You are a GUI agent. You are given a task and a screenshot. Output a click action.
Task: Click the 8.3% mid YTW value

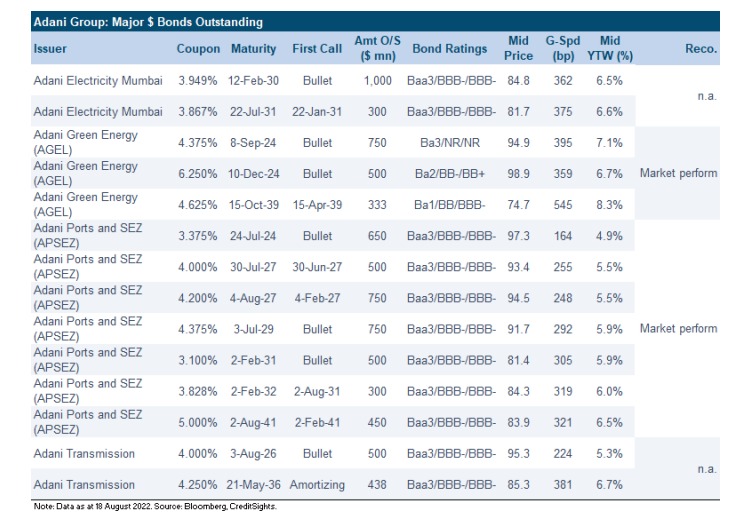[609, 204]
